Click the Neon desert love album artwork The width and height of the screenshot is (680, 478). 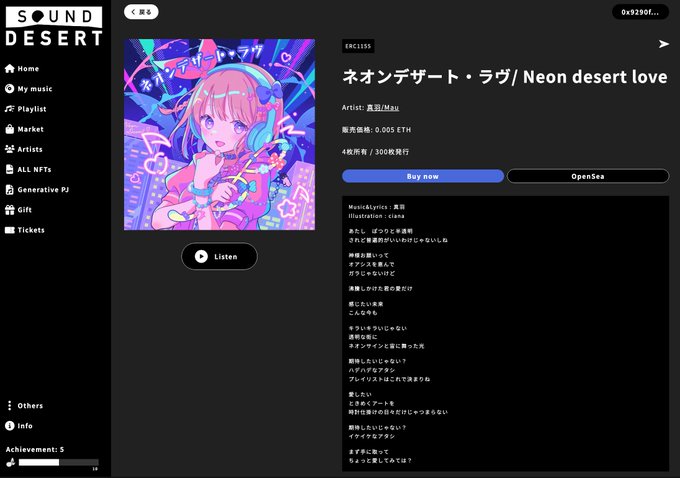[x=219, y=134]
